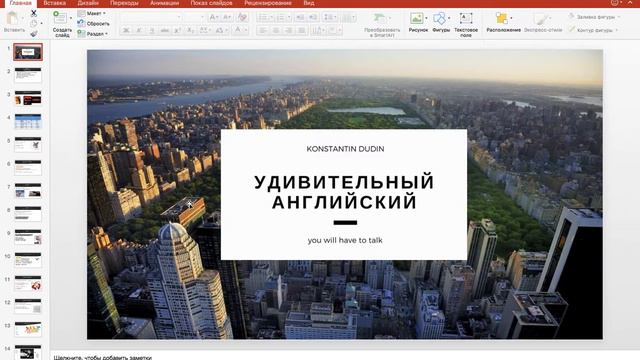Viewport: 640px width, 360px height.
Task: Select slide 1 thumbnail
Action: click(28, 52)
